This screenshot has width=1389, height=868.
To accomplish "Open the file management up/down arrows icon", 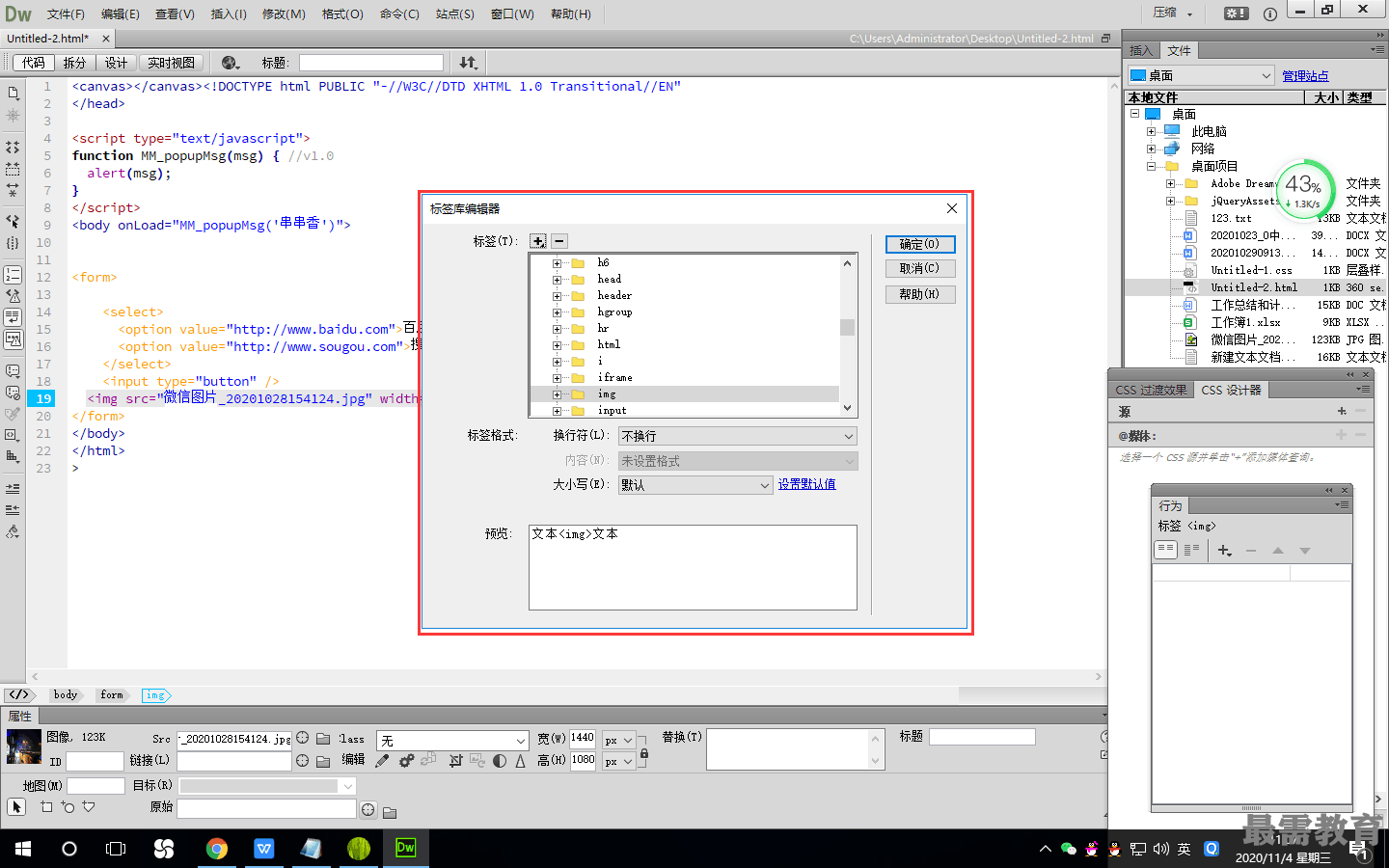I will pos(468,63).
